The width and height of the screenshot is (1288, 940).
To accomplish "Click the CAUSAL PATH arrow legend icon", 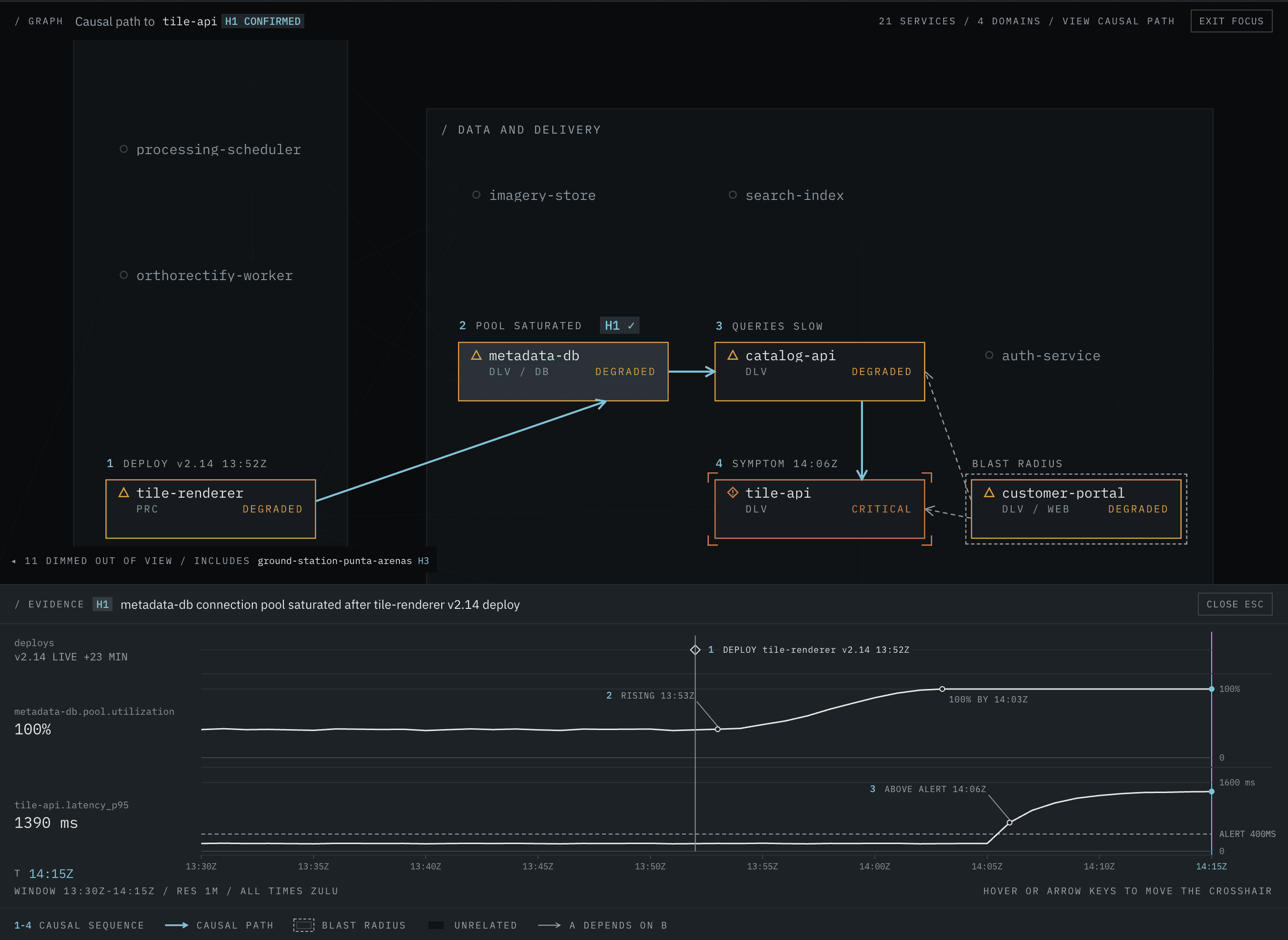I will click(x=177, y=925).
